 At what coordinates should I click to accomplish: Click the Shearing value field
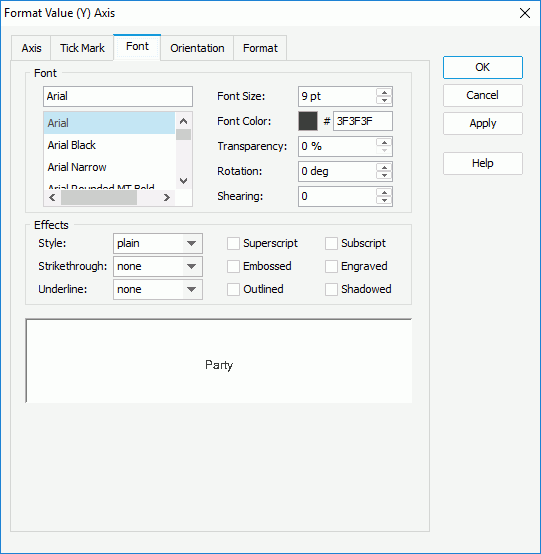[x=337, y=196]
